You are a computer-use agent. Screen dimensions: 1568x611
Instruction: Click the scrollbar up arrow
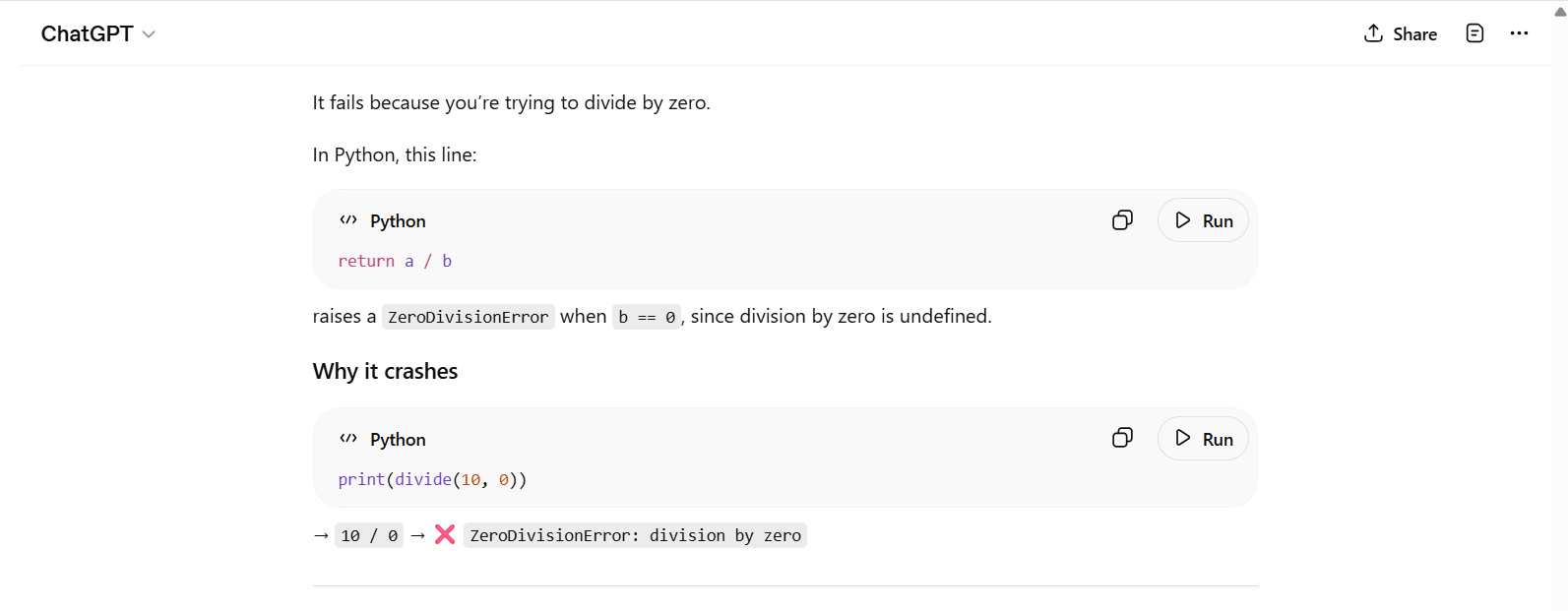point(1559,12)
